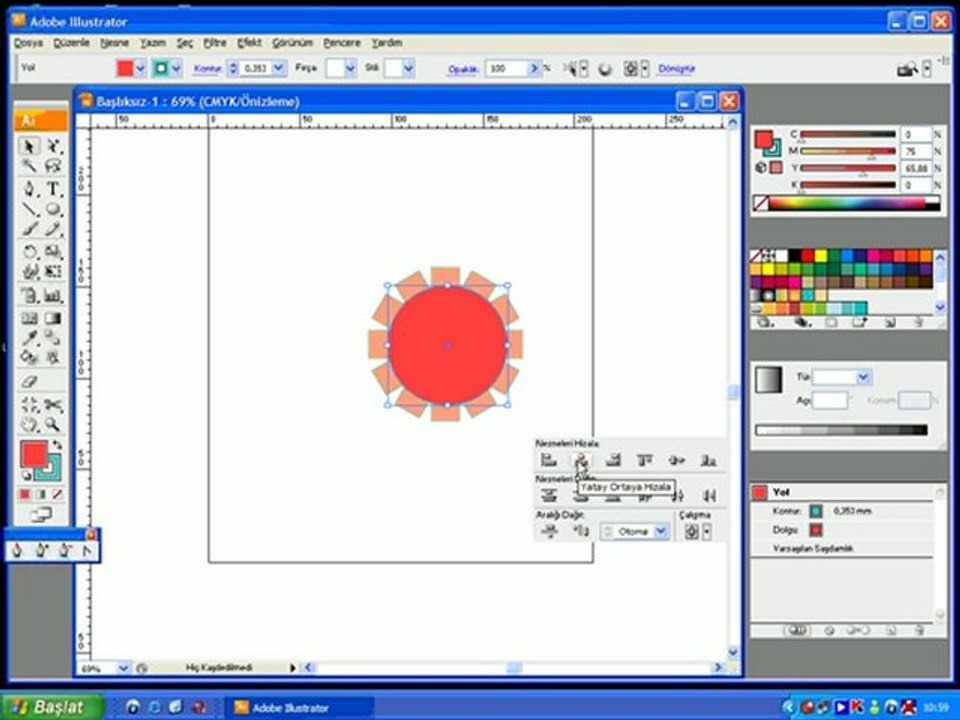Viewport: 960px width, 720px height.
Task: Reset to default fill and stroke
Action: click(26, 476)
